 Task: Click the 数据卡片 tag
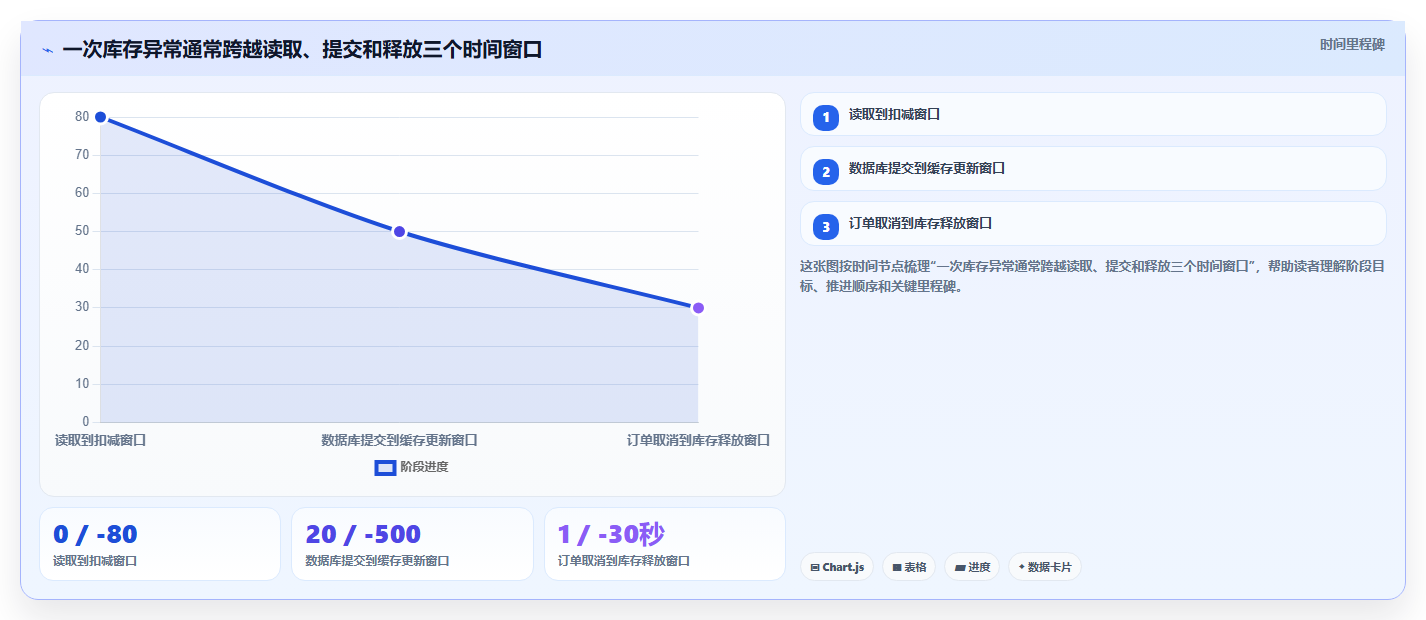pyautogui.click(x=1045, y=567)
